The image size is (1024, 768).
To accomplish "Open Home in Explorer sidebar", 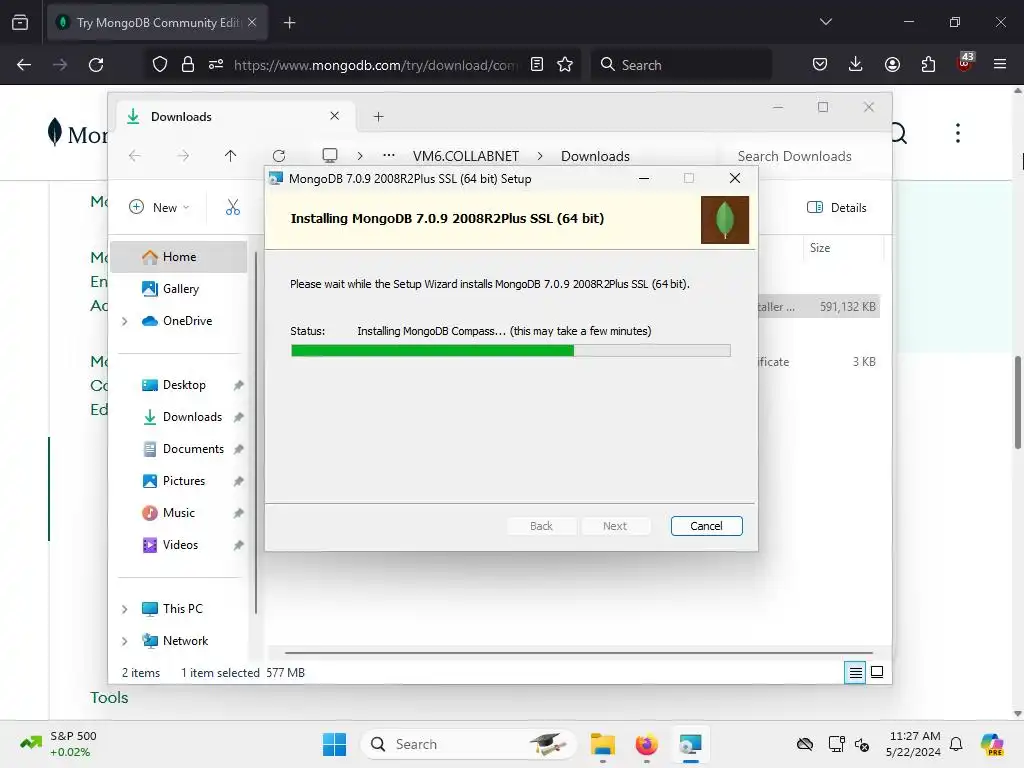I will (x=179, y=257).
